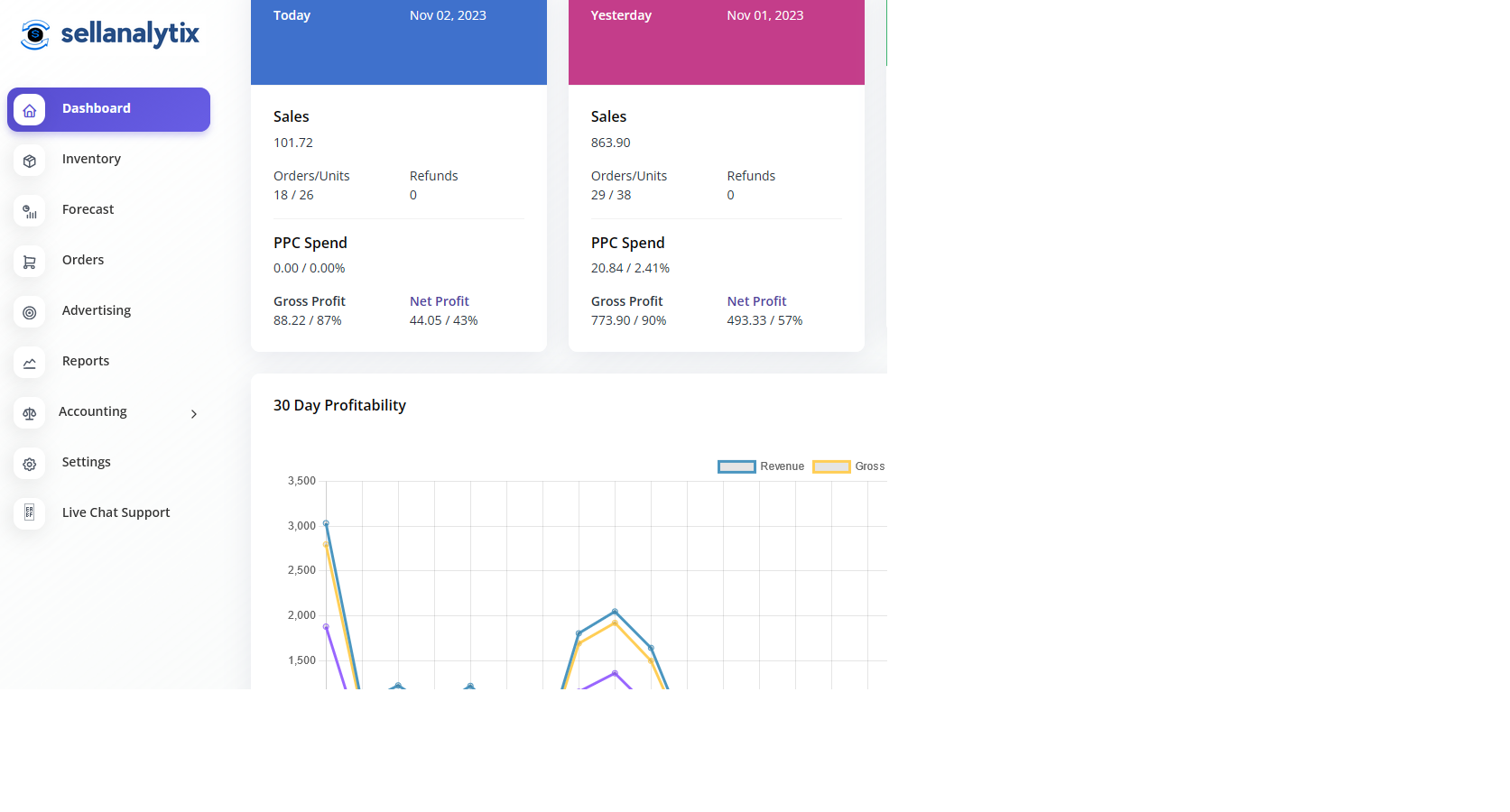Click the Inventory box icon
The image size is (1510, 812).
(x=30, y=161)
